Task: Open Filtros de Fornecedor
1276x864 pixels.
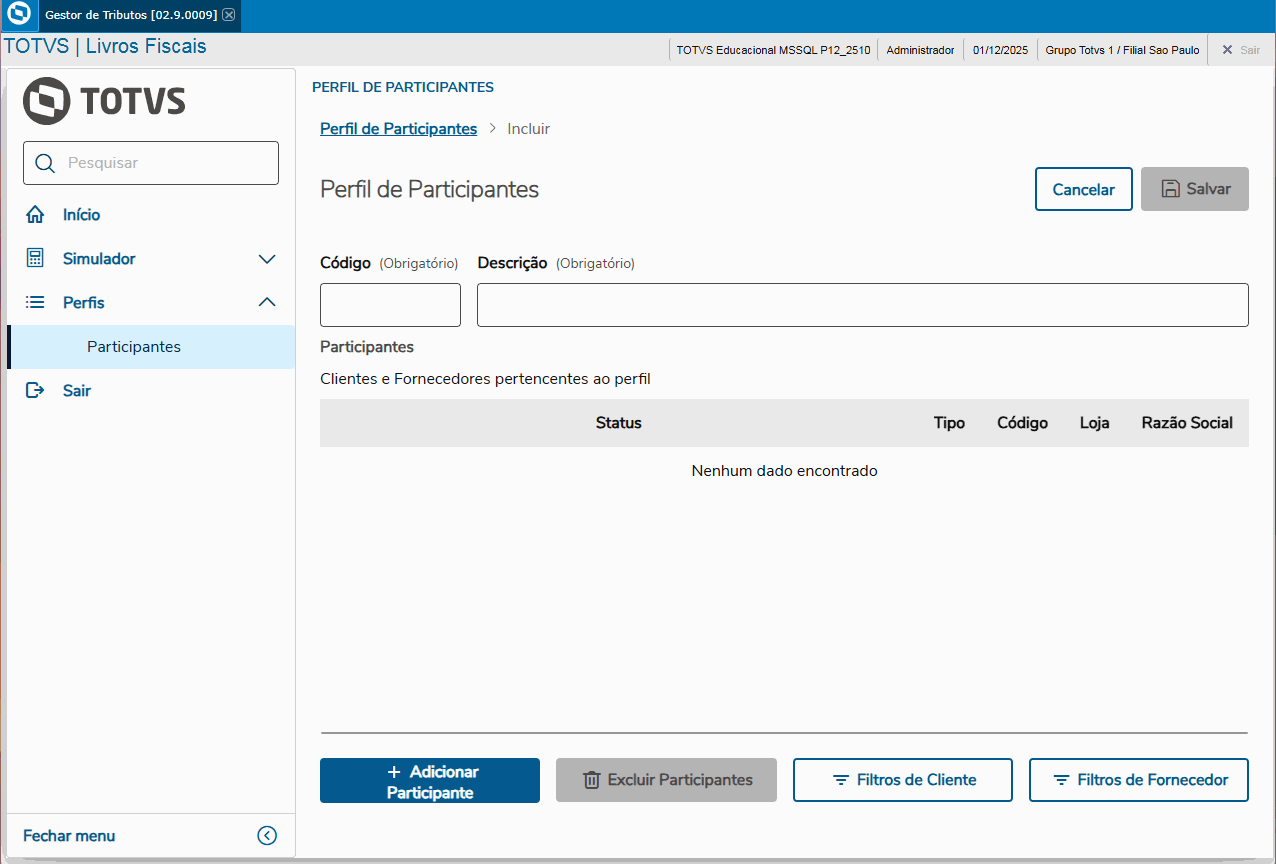Action: 1139,780
